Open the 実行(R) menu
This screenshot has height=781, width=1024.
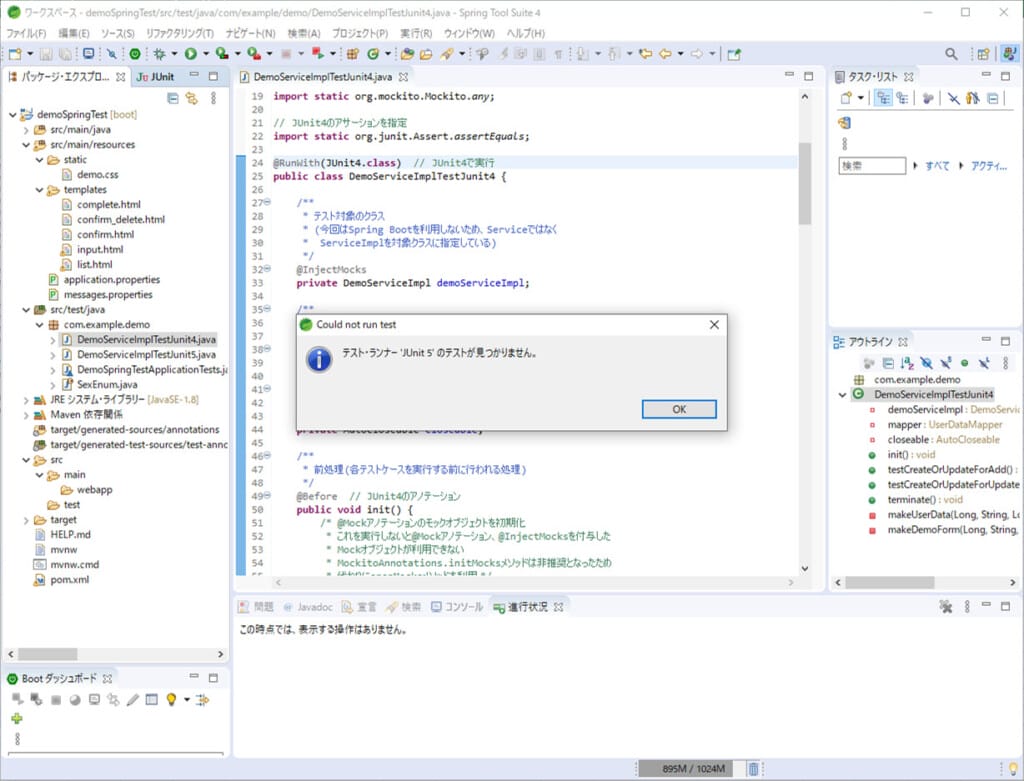[x=416, y=33]
